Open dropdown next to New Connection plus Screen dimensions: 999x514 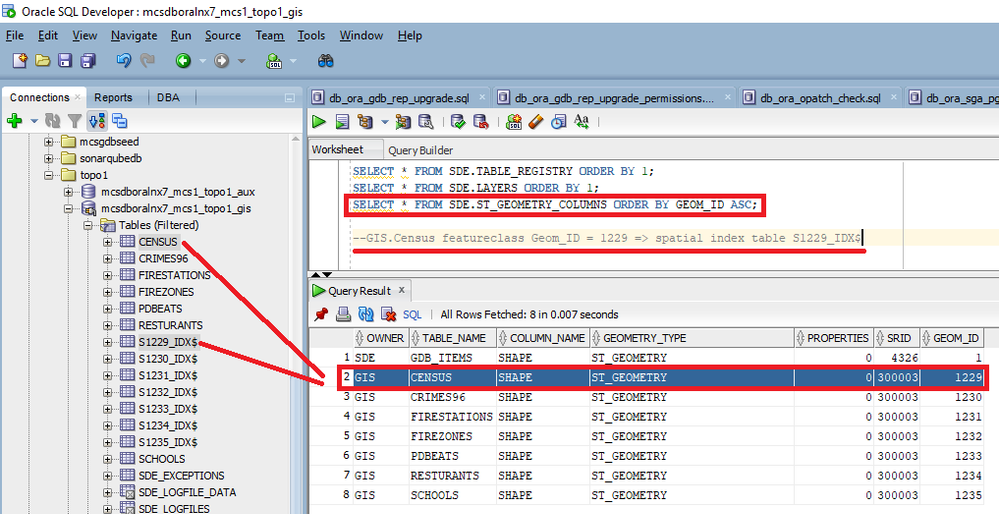pos(34,121)
